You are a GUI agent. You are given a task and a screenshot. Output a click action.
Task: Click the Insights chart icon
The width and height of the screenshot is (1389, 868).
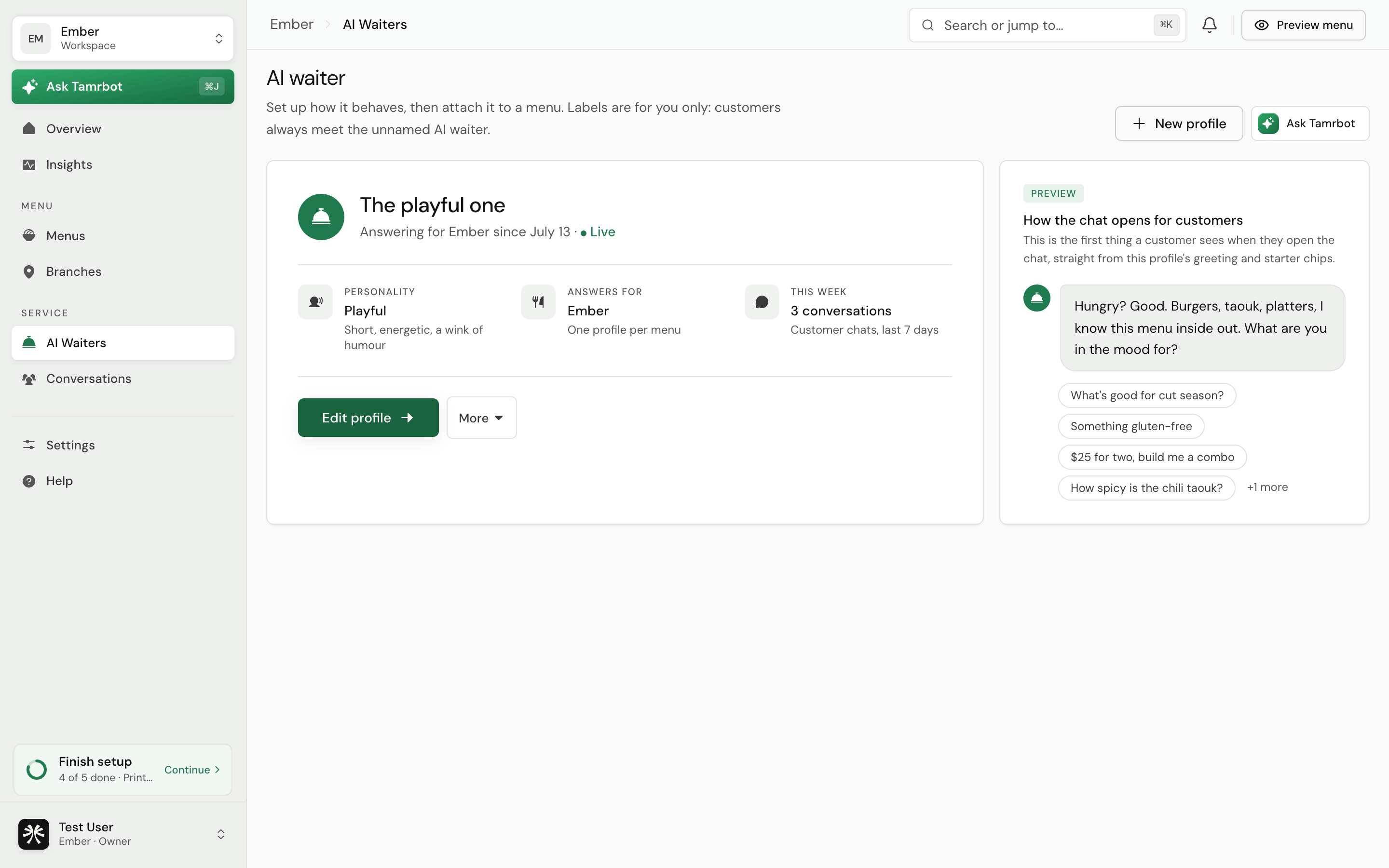point(29,165)
